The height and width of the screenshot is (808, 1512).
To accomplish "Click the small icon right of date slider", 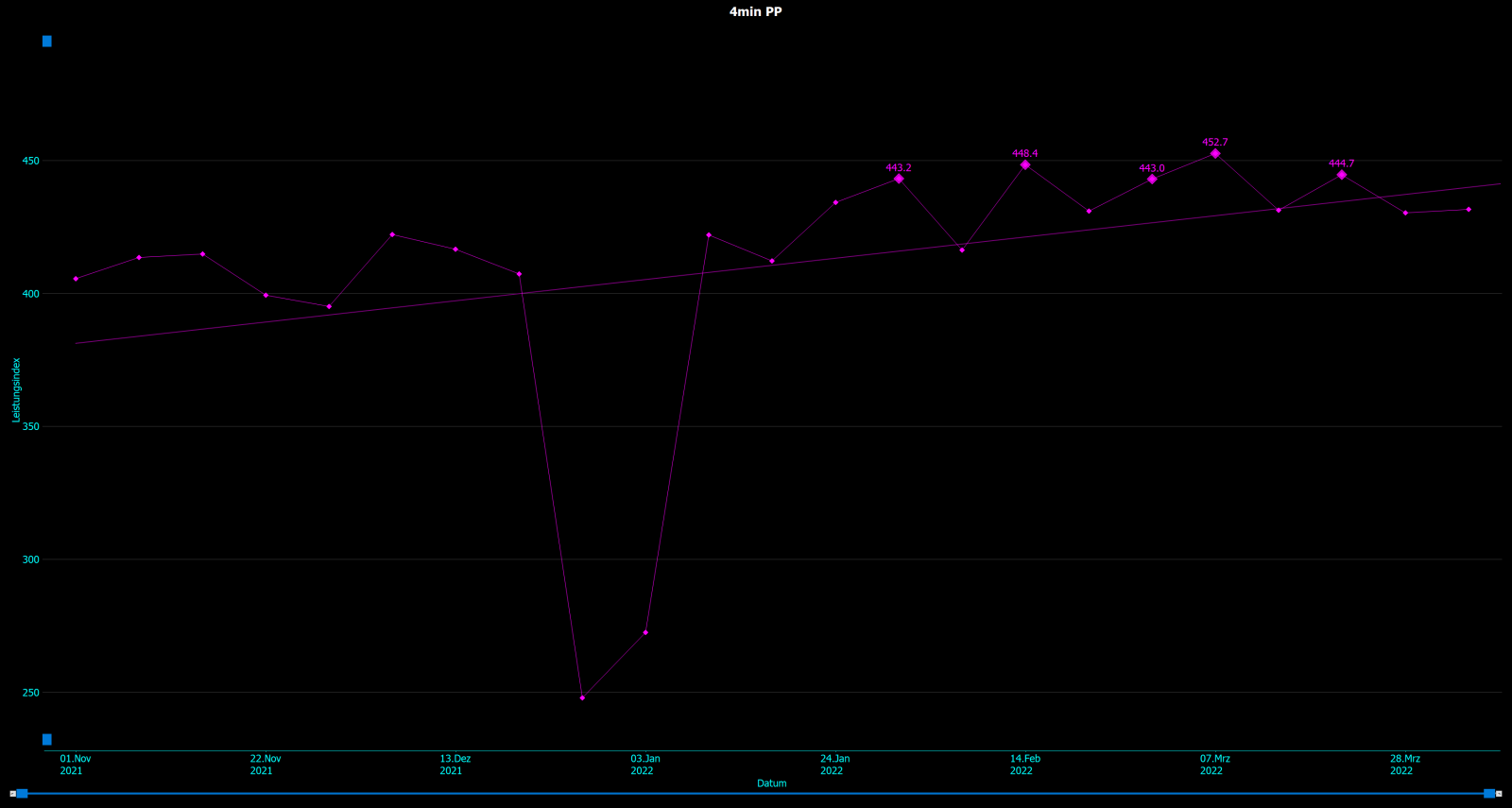I will (1499, 794).
